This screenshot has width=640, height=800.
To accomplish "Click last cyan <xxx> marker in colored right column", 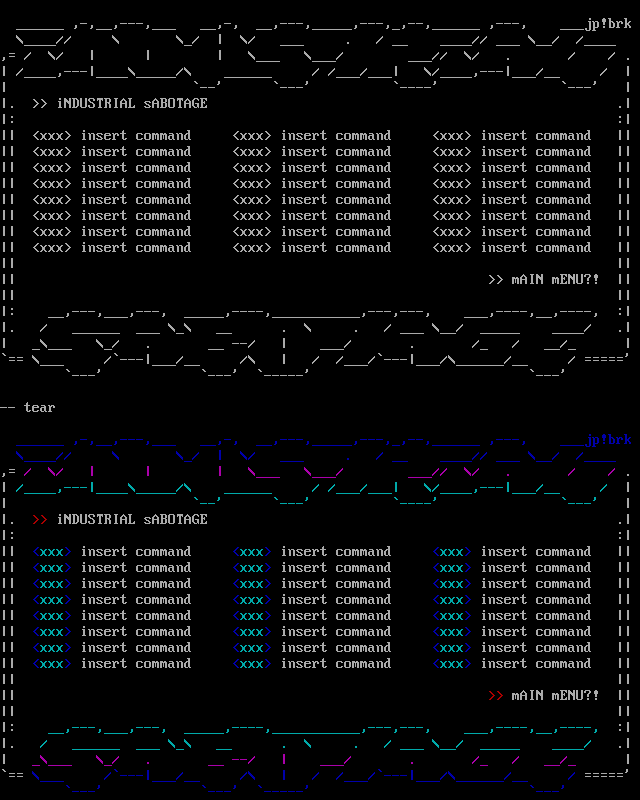I will click(x=452, y=664).
